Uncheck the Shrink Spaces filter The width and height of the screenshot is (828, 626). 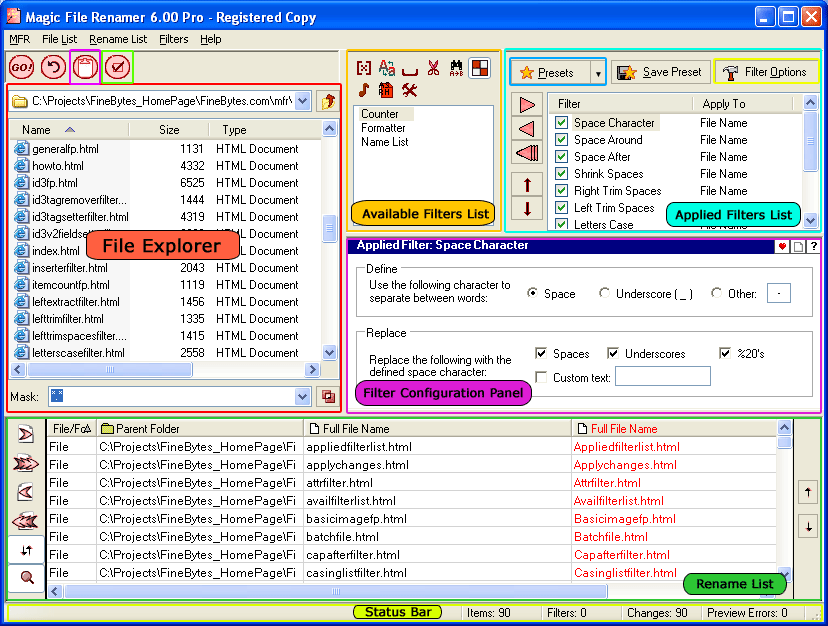click(x=561, y=173)
